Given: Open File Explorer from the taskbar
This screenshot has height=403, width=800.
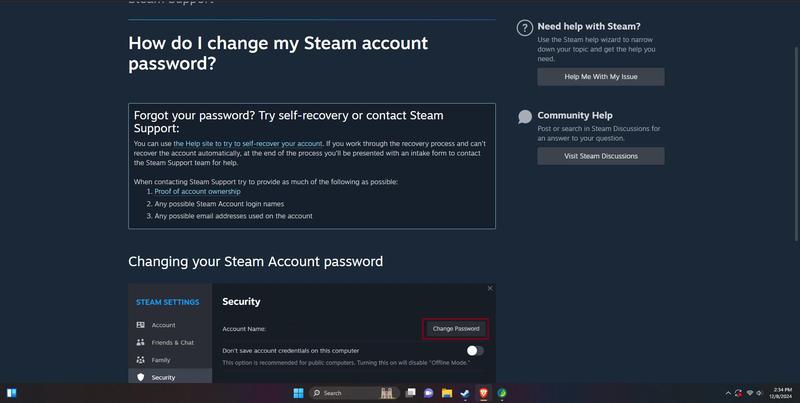Looking at the screenshot, I should tap(447, 393).
